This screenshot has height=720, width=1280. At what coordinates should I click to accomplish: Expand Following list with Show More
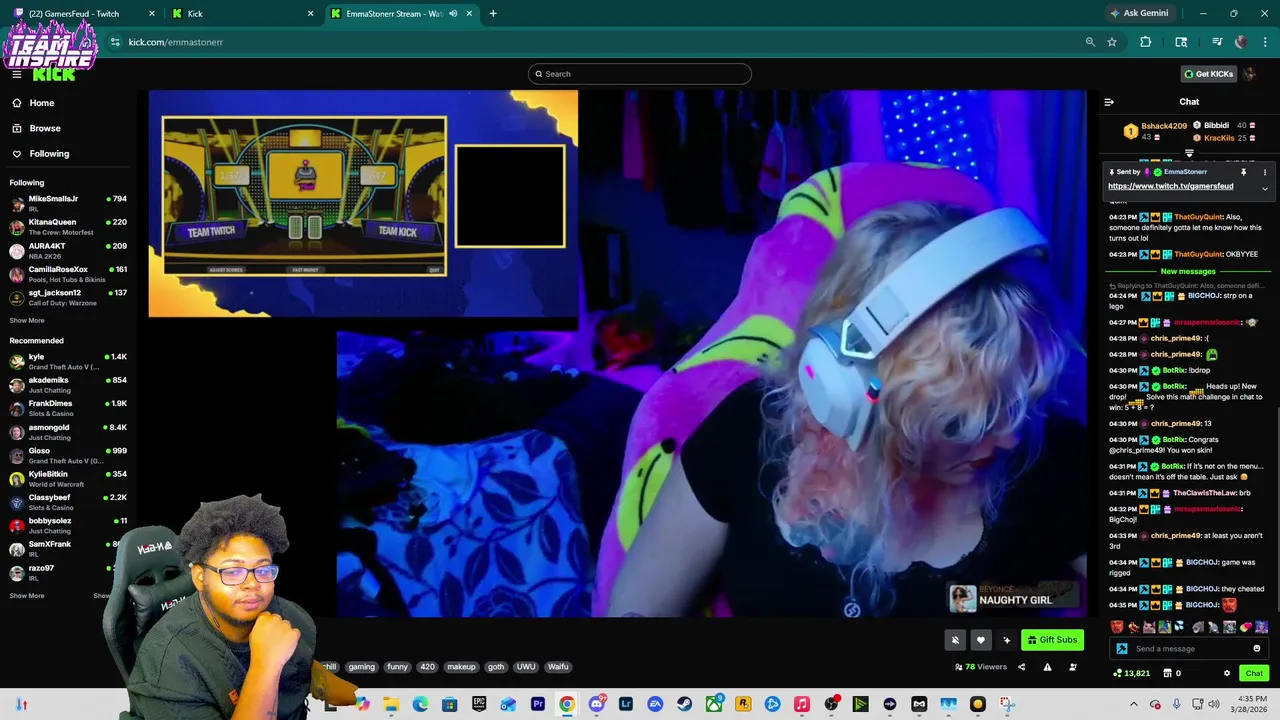tap(27, 321)
